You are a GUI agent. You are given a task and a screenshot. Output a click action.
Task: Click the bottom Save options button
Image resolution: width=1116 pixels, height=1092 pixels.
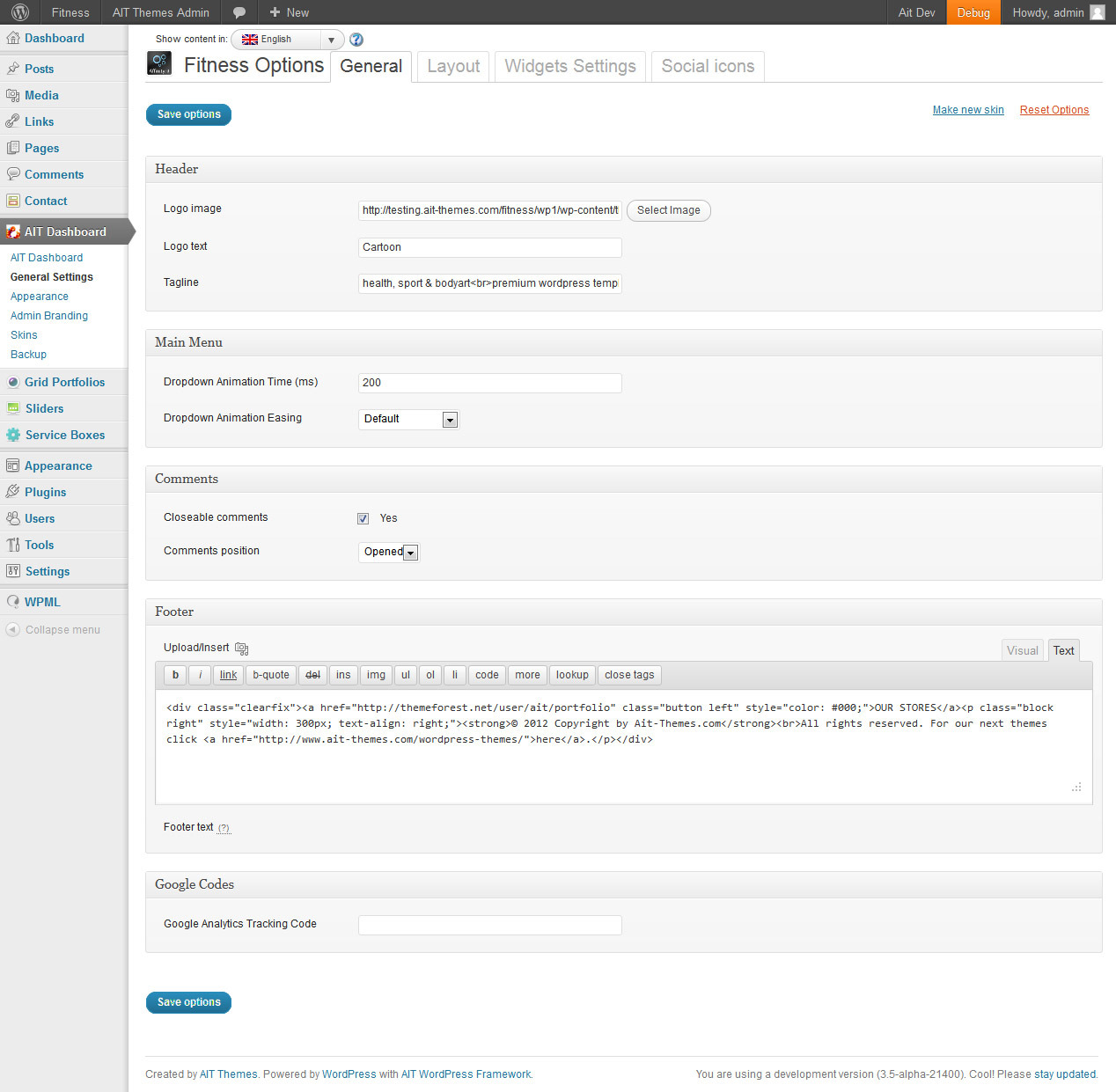pos(188,1002)
